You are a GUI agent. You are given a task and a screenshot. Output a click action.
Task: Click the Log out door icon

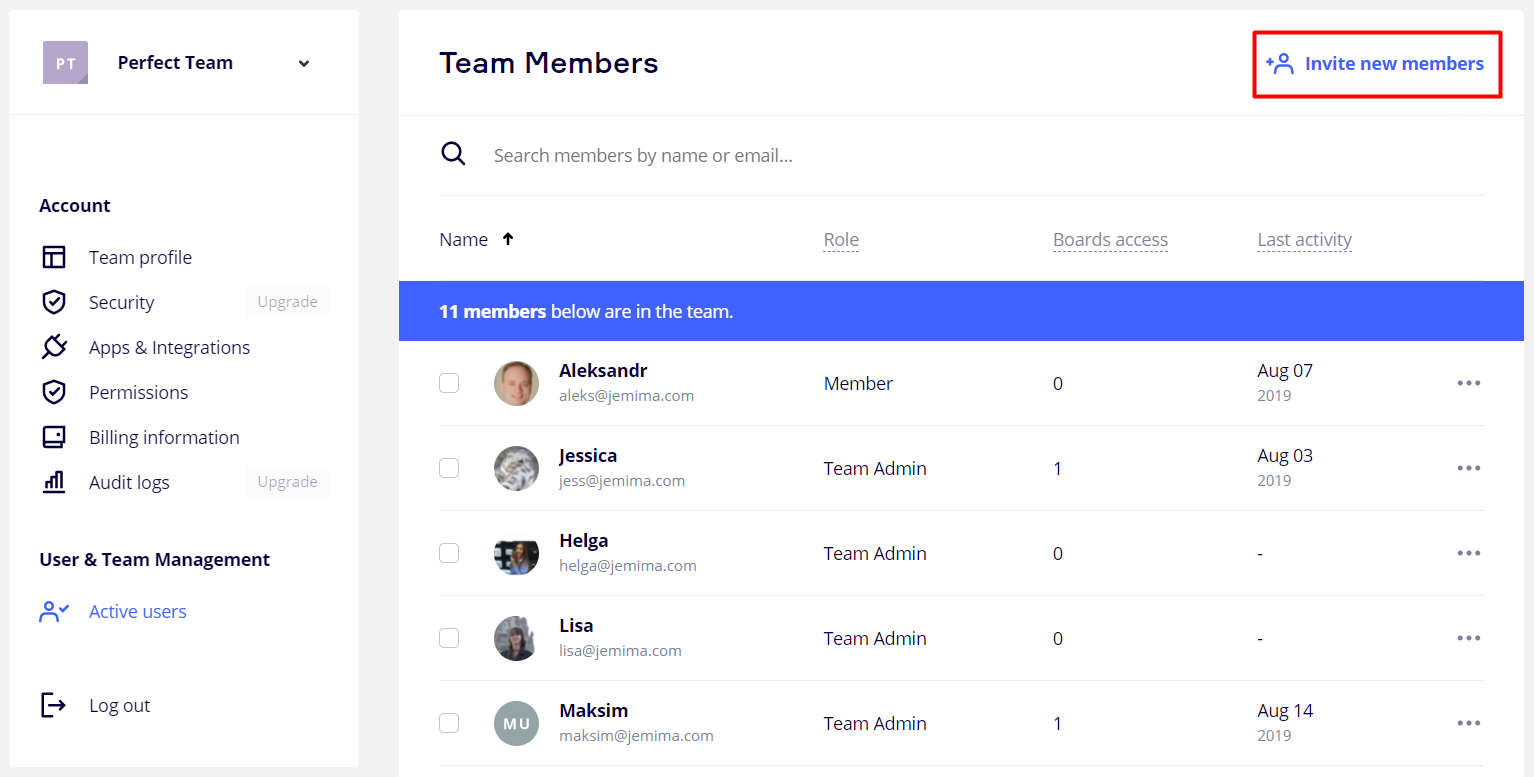click(53, 705)
